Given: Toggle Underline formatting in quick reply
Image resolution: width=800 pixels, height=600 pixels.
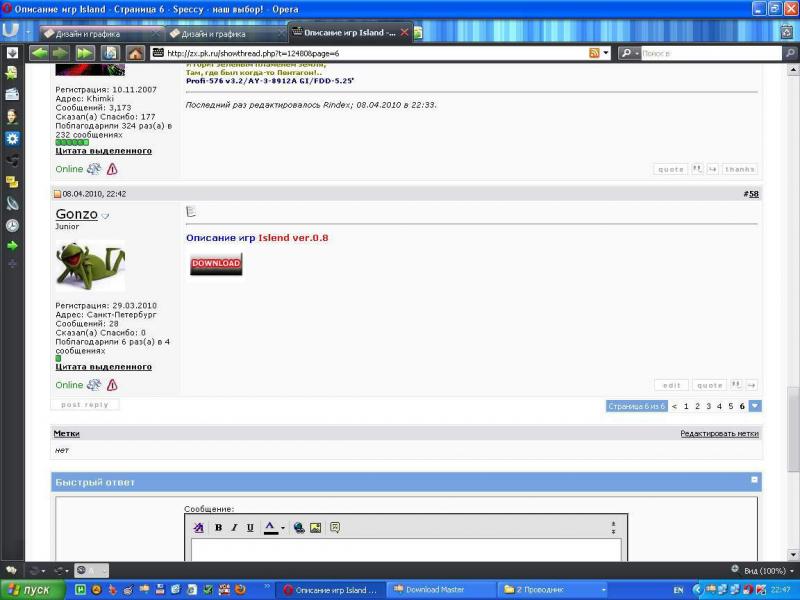Looking at the screenshot, I should pyautogui.click(x=250, y=528).
